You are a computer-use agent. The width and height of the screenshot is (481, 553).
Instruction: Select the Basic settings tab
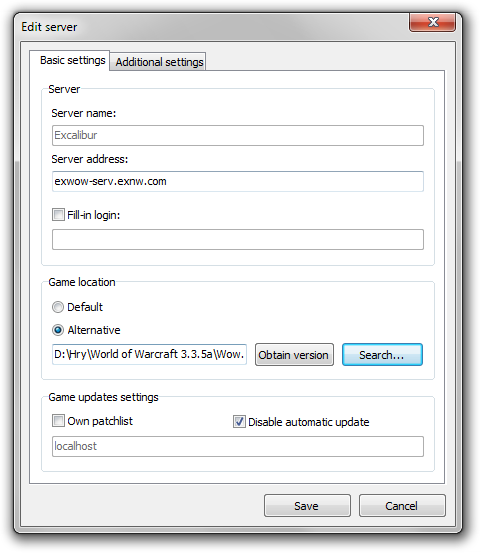point(70,60)
